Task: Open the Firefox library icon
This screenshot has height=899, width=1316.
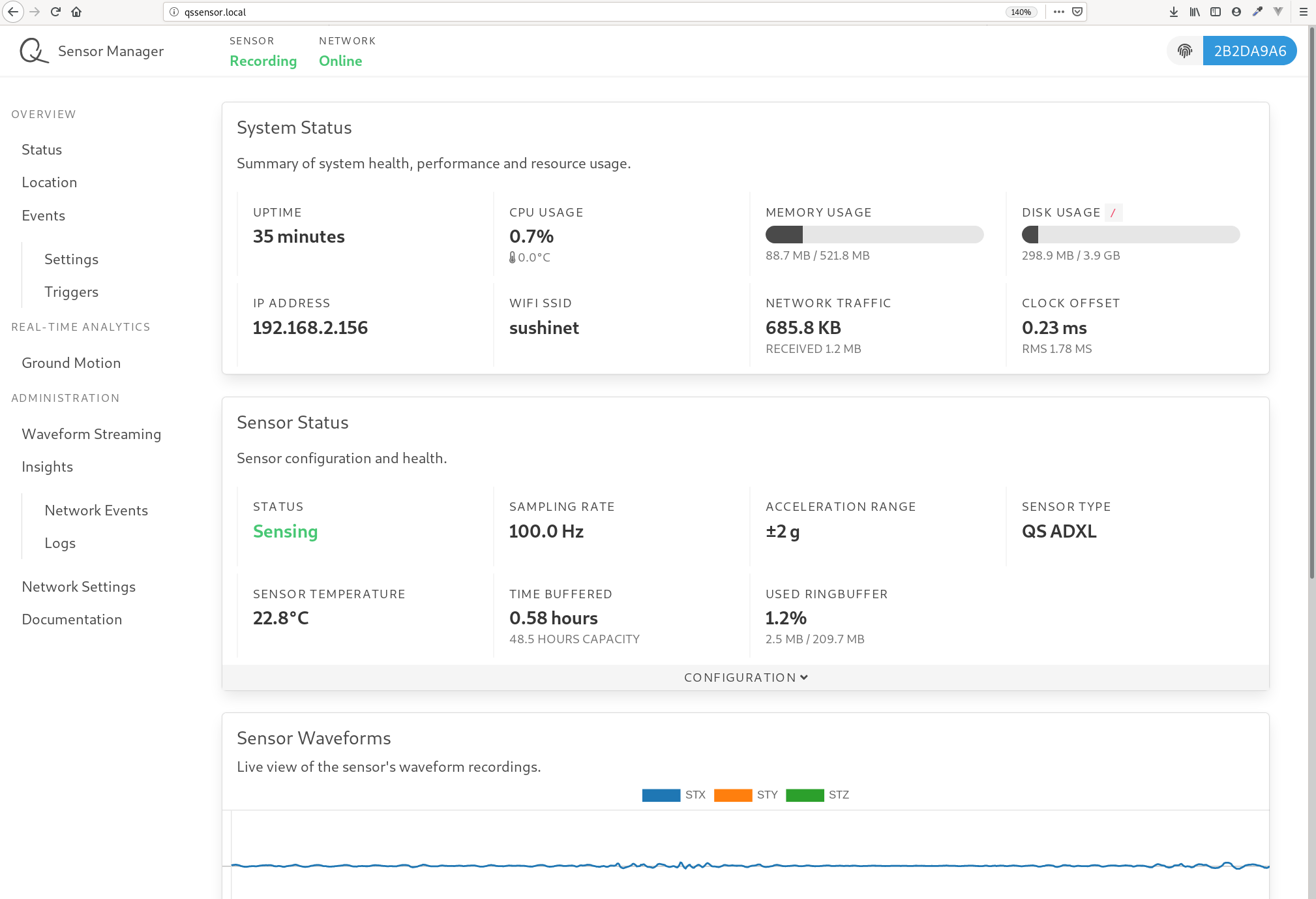Action: 1194,12
